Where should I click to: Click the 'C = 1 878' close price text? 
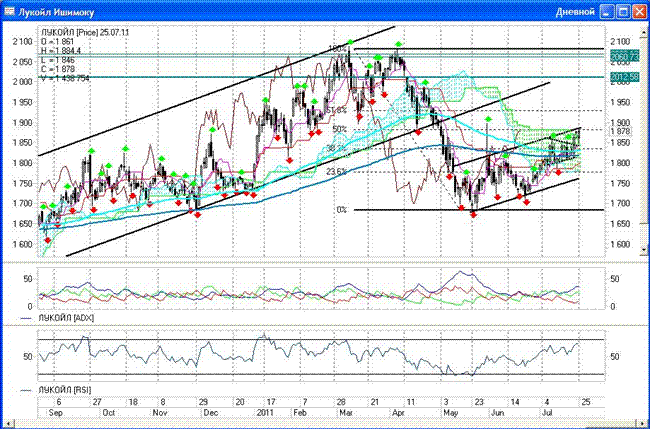[x=58, y=70]
